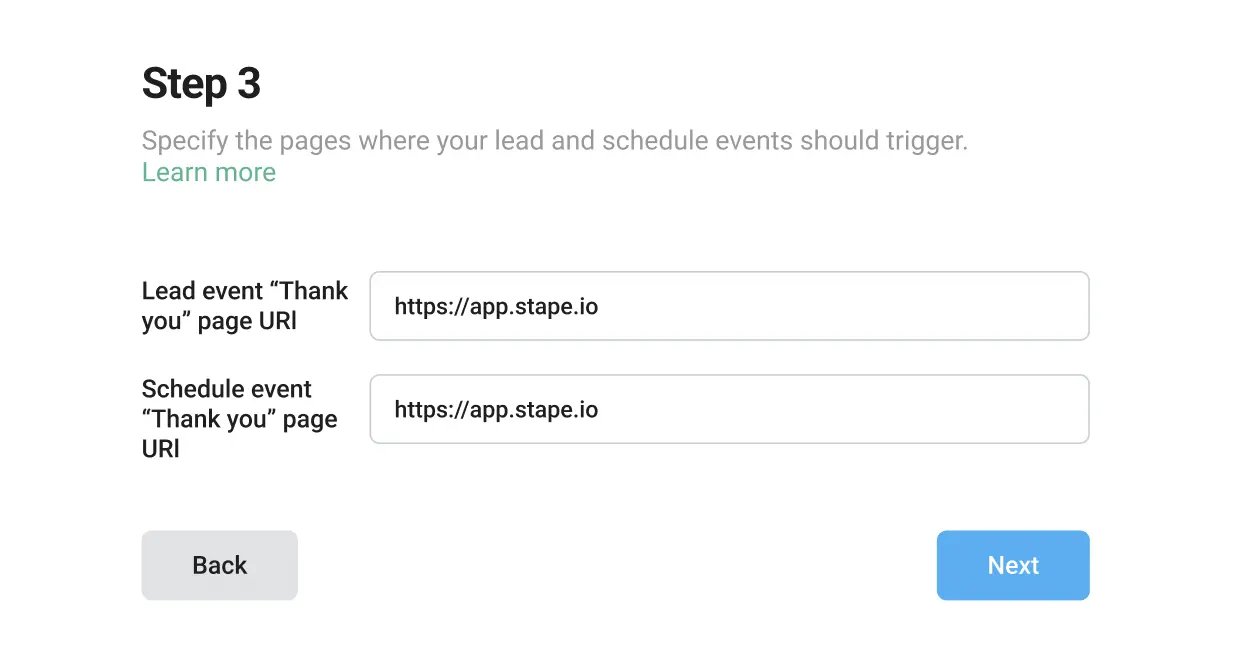Select the Schedule event Thank you page URI field
Viewport: 1242px width, 668px height.
coord(729,409)
